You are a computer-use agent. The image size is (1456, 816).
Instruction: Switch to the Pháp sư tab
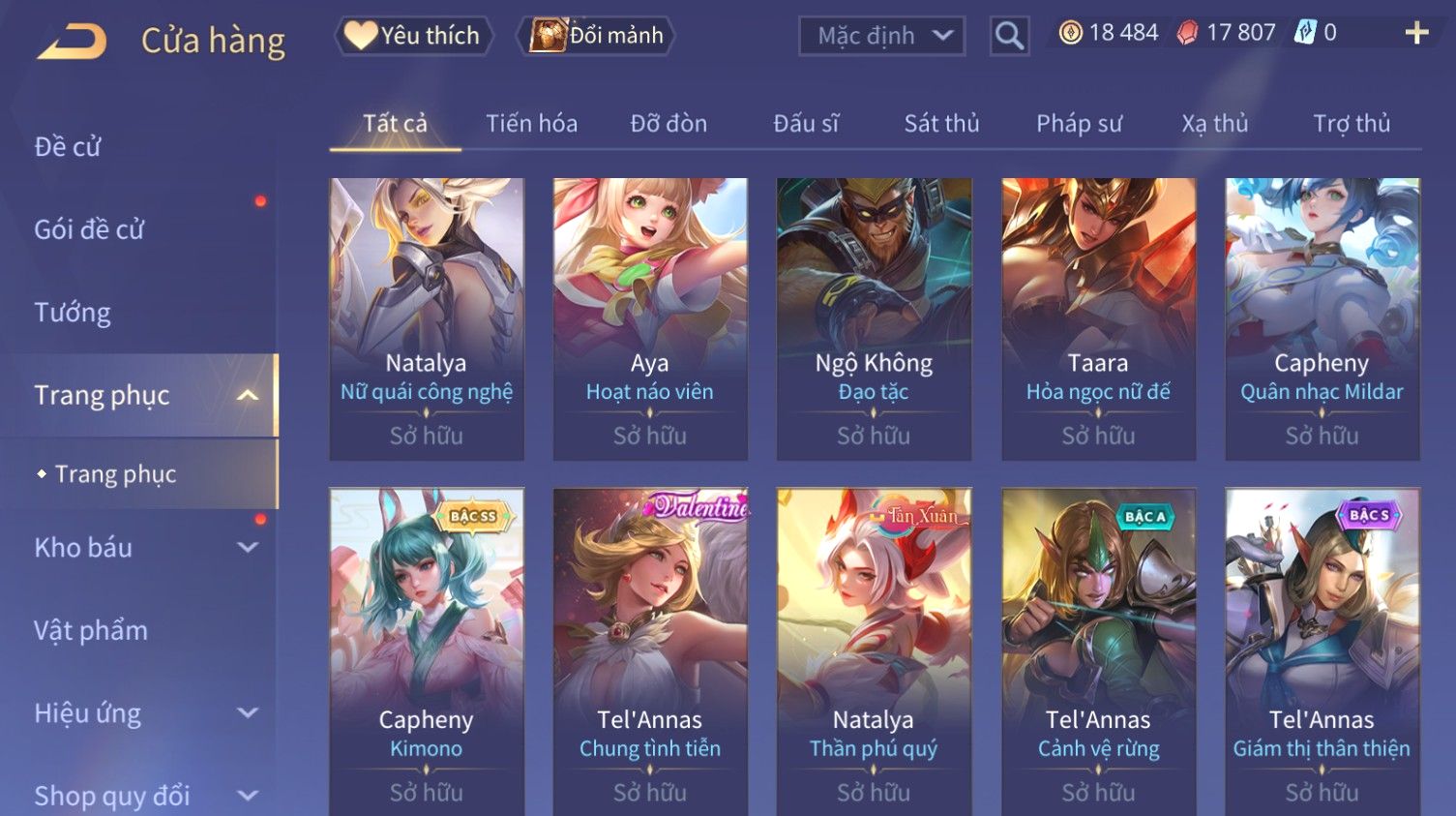tap(1079, 124)
